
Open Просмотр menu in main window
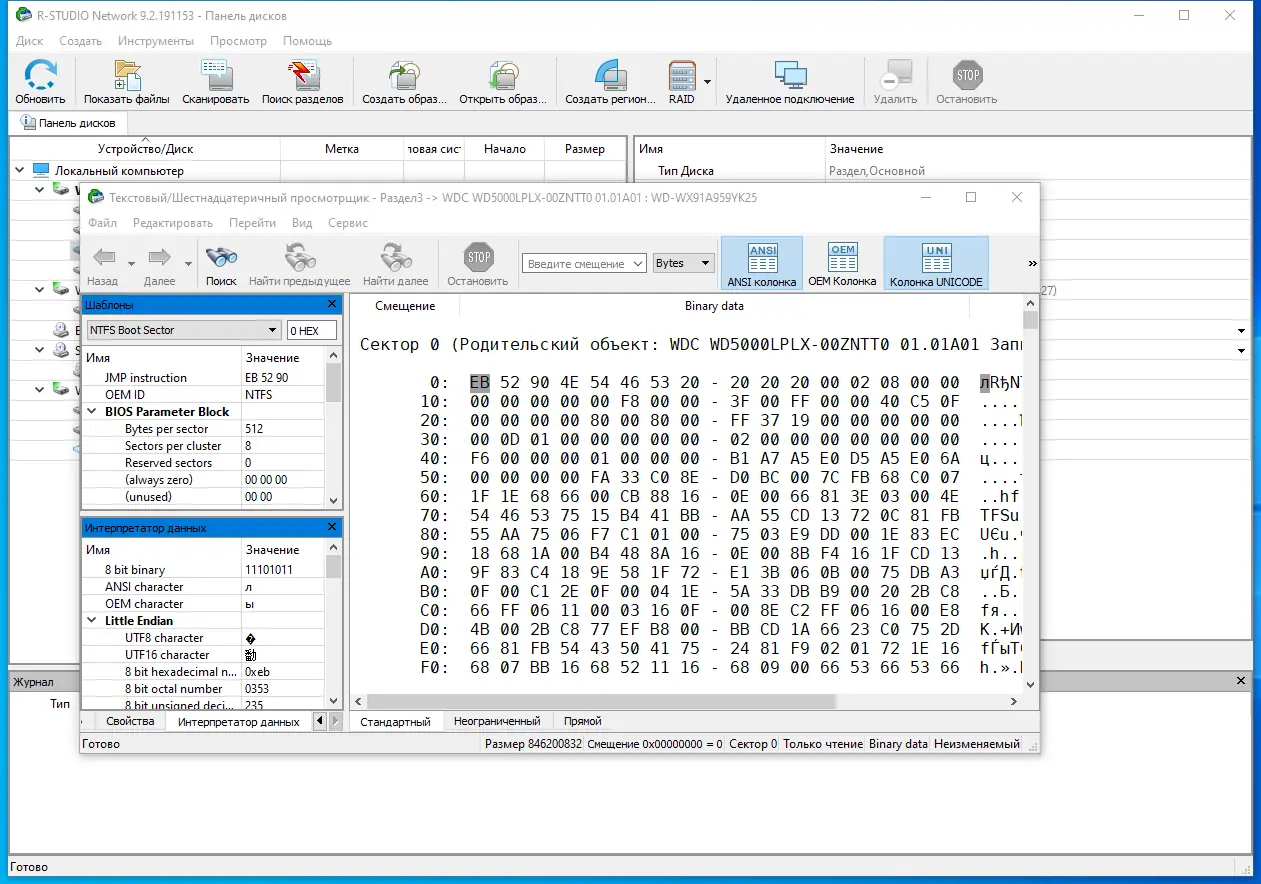click(238, 41)
